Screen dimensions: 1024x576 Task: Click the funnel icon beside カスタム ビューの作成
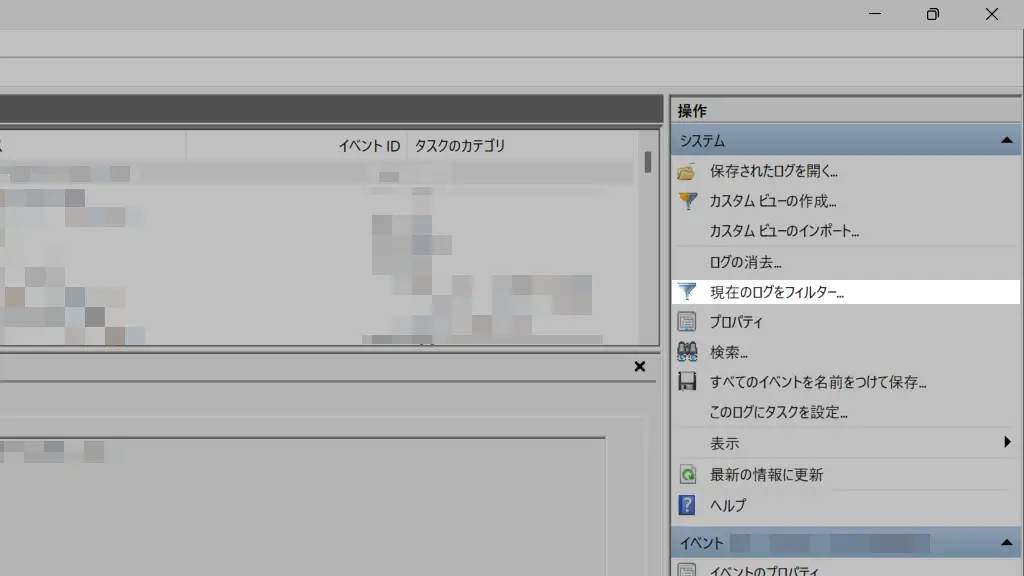click(x=686, y=201)
